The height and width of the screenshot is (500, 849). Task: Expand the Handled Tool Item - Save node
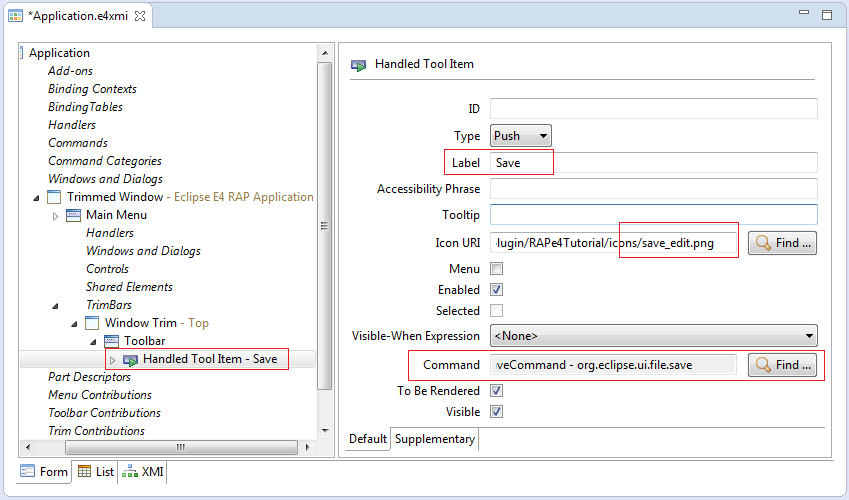tap(113, 360)
